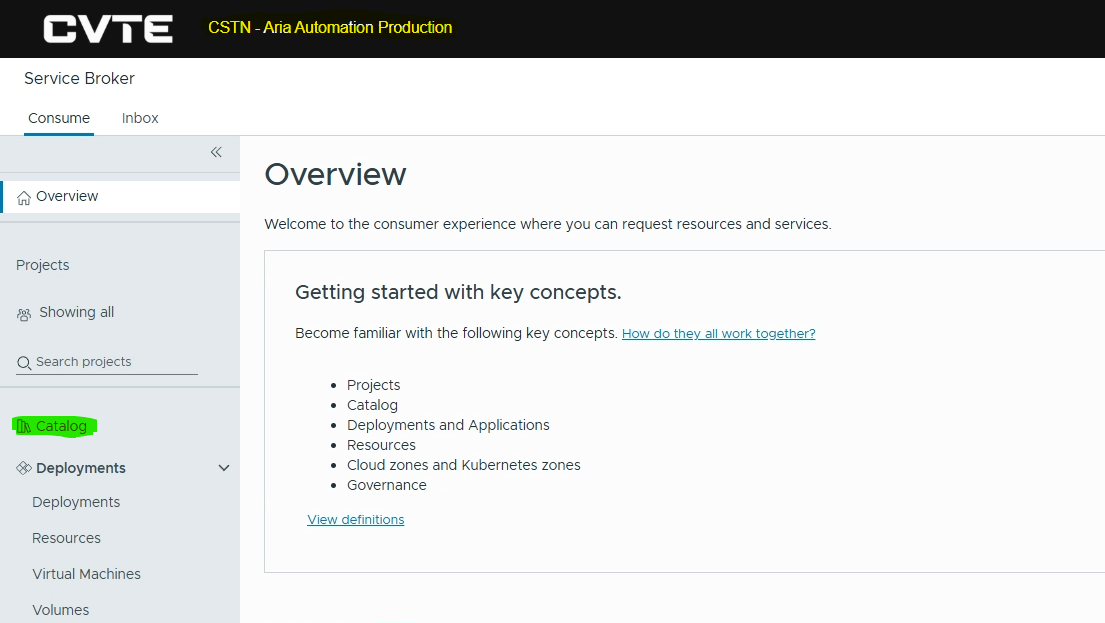
Task: Click the Deployments diamond icon
Action: coord(24,468)
